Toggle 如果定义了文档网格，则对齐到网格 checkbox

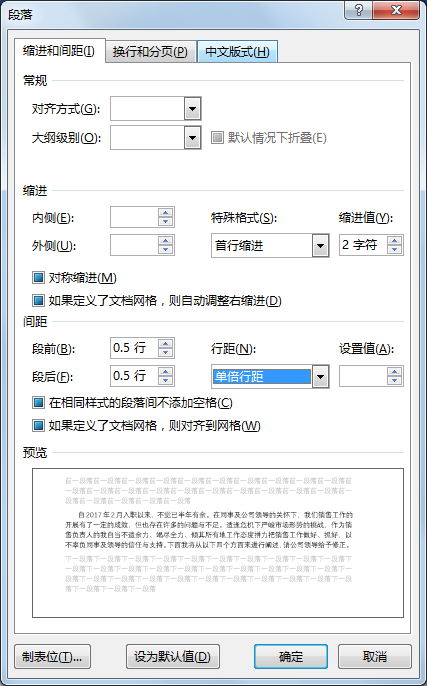[x=38, y=425]
